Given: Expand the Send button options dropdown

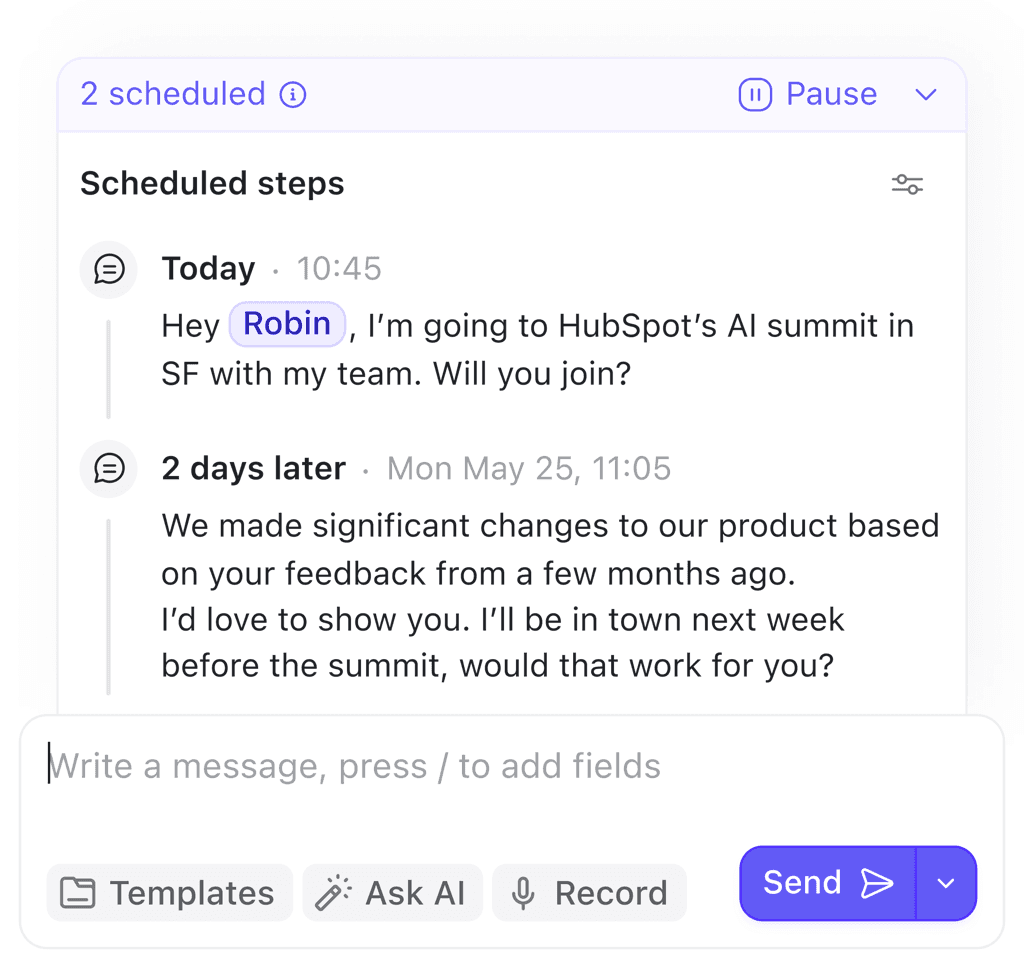Looking at the screenshot, I should click(x=946, y=883).
